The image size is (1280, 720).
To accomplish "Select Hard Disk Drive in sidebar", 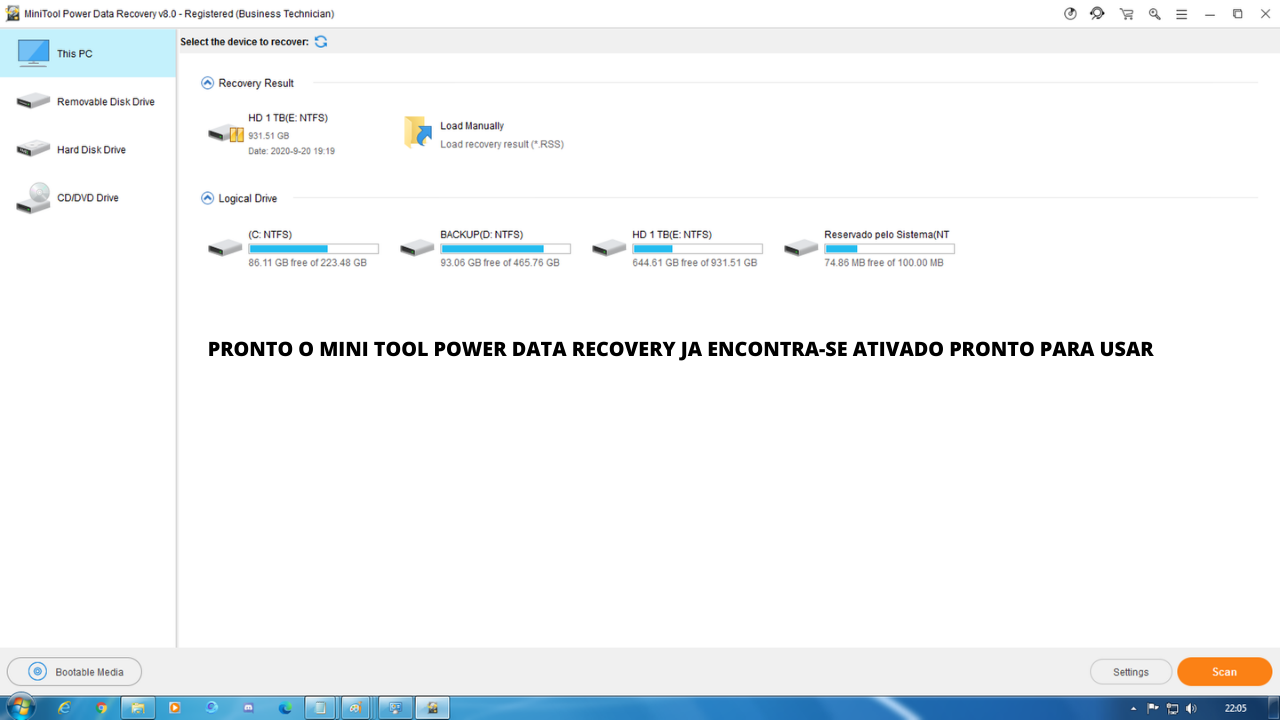I will click(88, 150).
